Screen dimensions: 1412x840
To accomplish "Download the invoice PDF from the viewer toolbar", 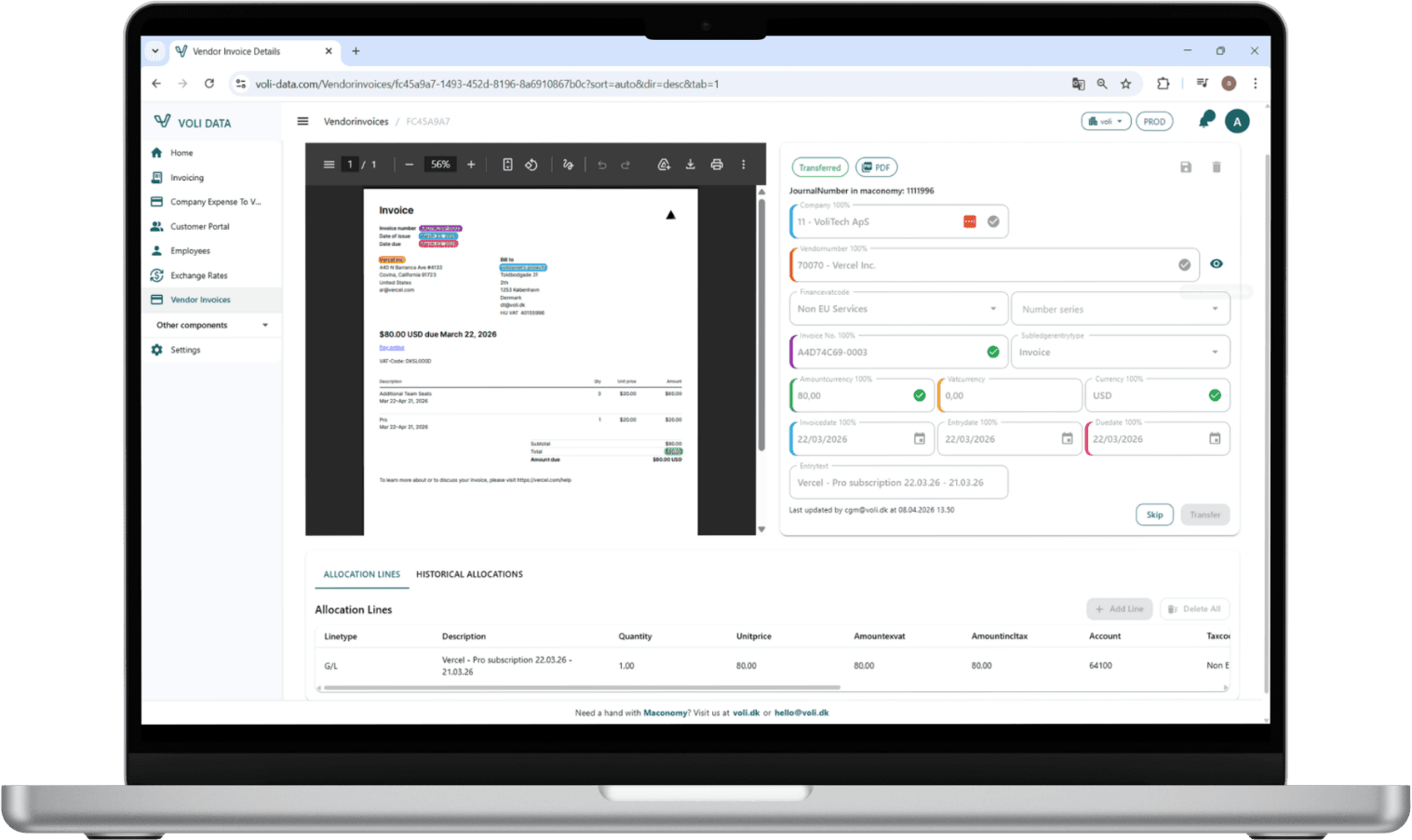I will pyautogui.click(x=690, y=164).
